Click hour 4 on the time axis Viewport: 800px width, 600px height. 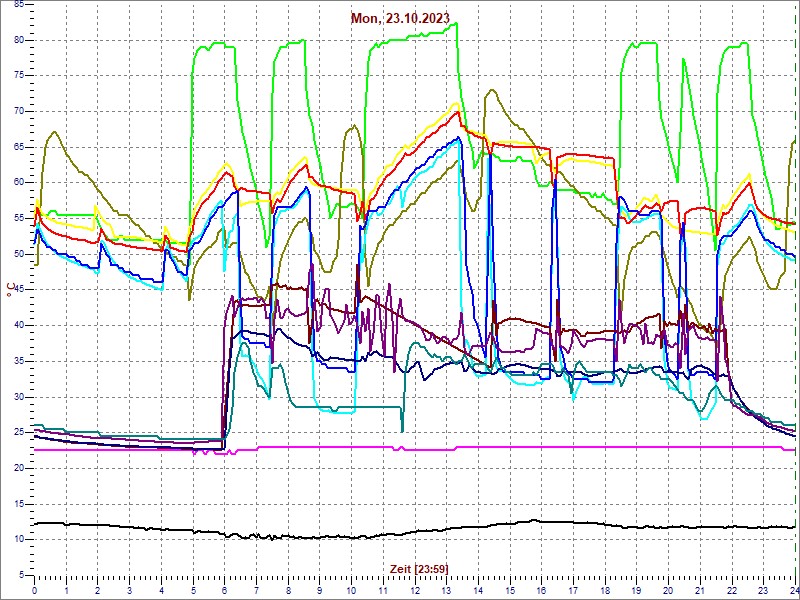click(x=161, y=590)
